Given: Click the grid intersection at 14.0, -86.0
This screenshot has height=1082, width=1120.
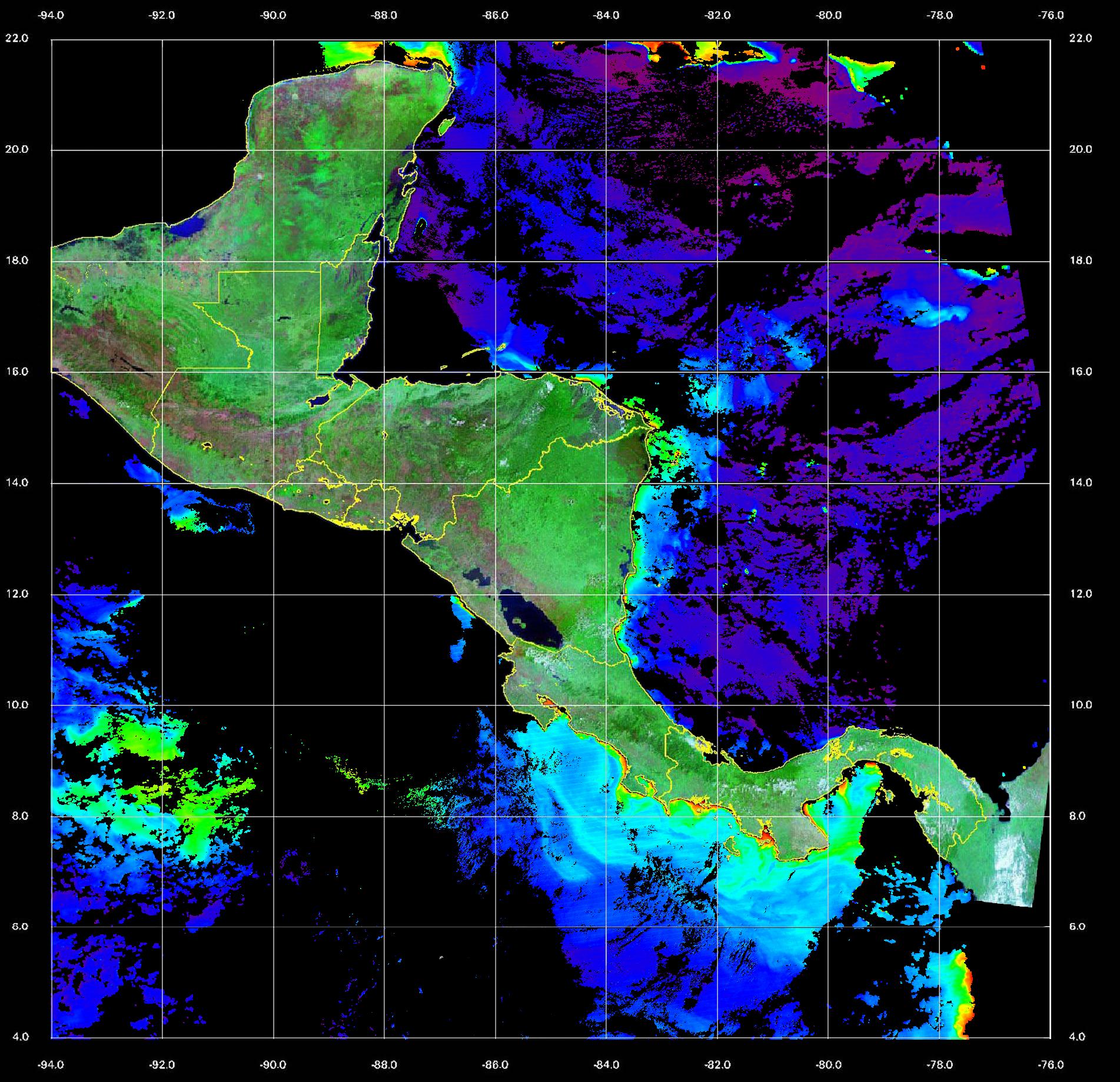Looking at the screenshot, I should click(x=496, y=484).
